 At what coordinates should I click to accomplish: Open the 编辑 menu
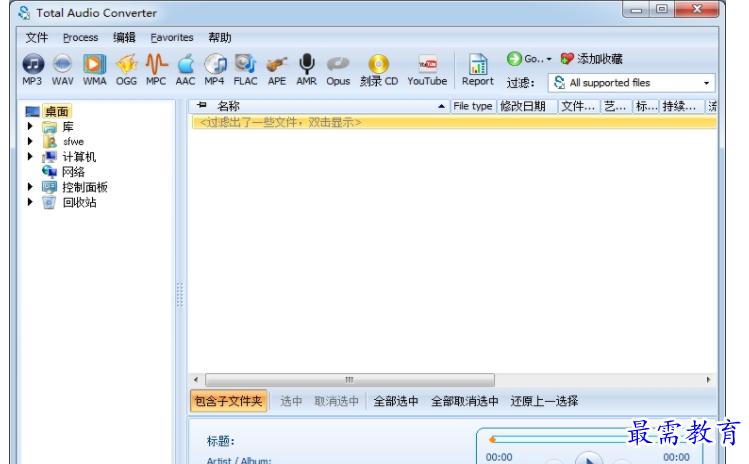pos(124,37)
